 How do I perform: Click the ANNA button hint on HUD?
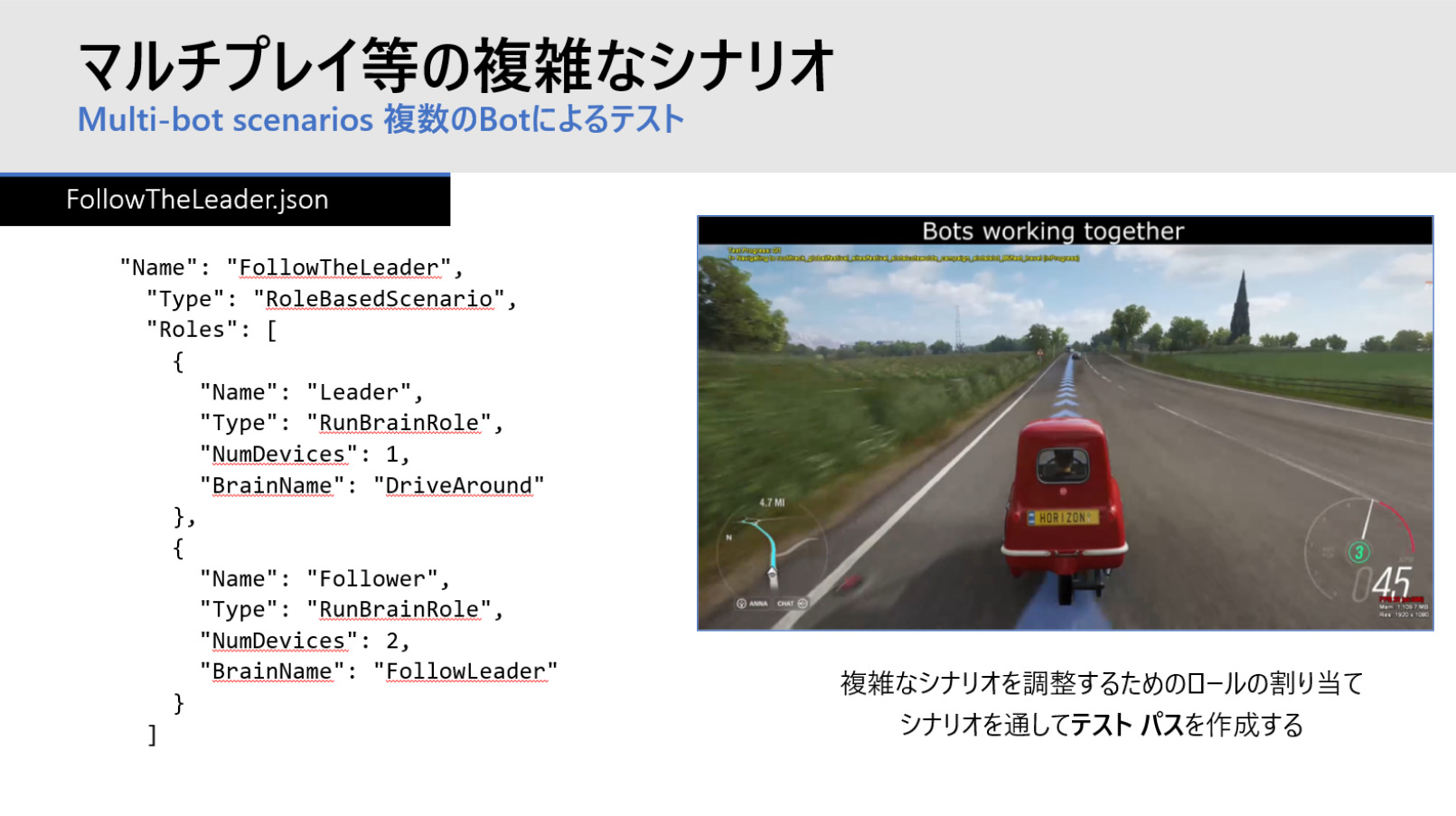[752, 604]
